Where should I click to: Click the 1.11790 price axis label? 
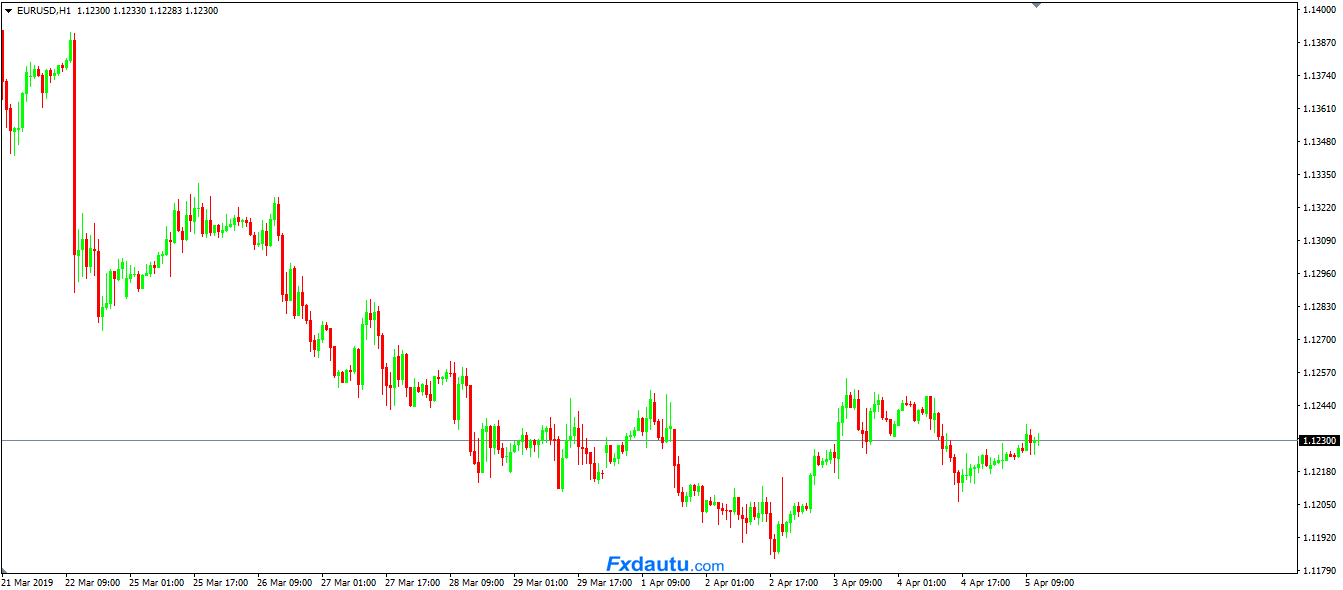pyautogui.click(x=1318, y=570)
